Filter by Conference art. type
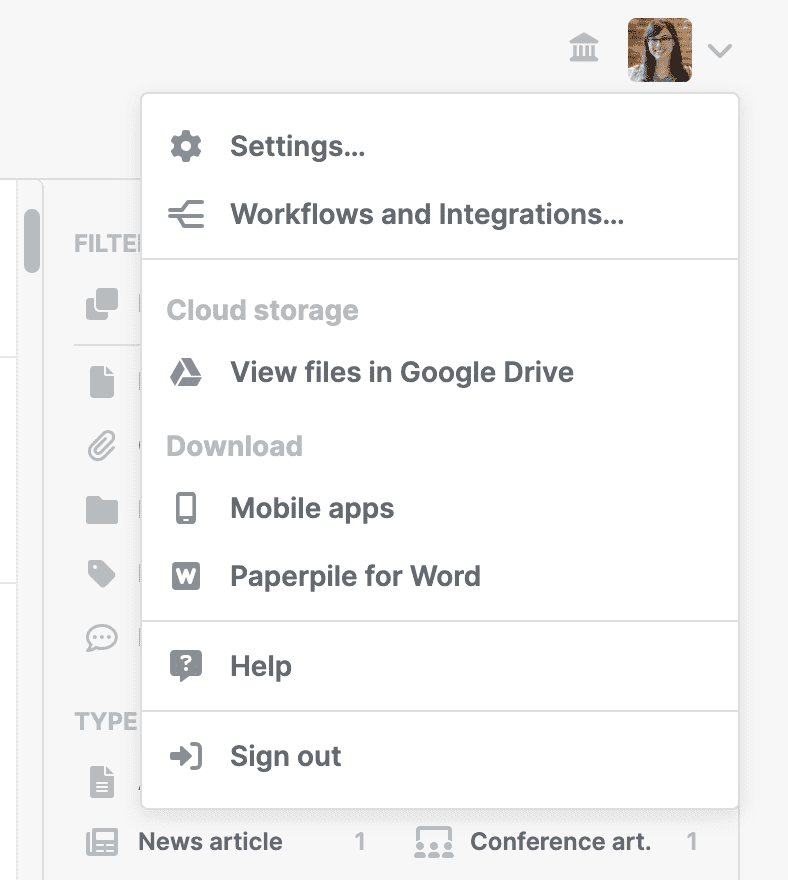 click(560, 842)
